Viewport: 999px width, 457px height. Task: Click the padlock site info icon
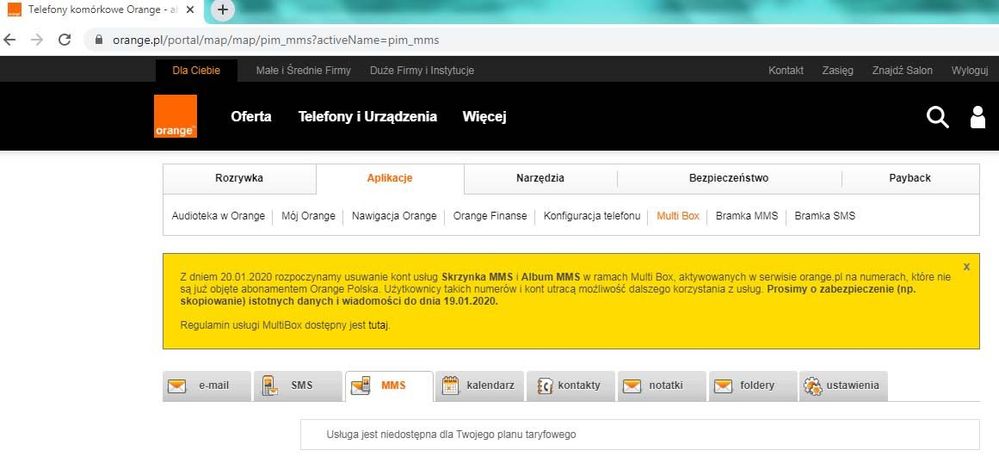point(98,40)
